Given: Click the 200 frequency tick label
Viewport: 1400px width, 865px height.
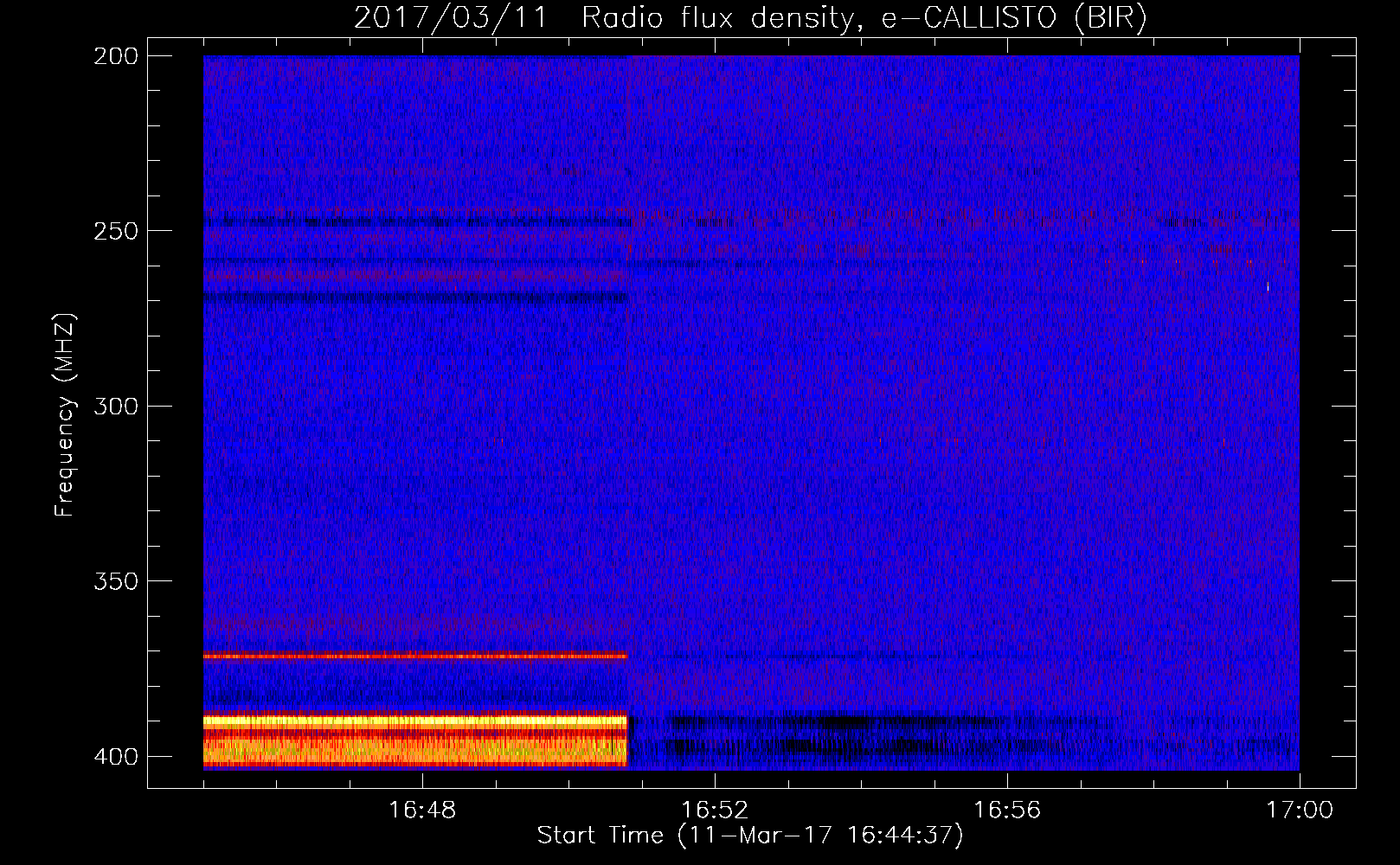Looking at the screenshot, I should pos(116,56).
